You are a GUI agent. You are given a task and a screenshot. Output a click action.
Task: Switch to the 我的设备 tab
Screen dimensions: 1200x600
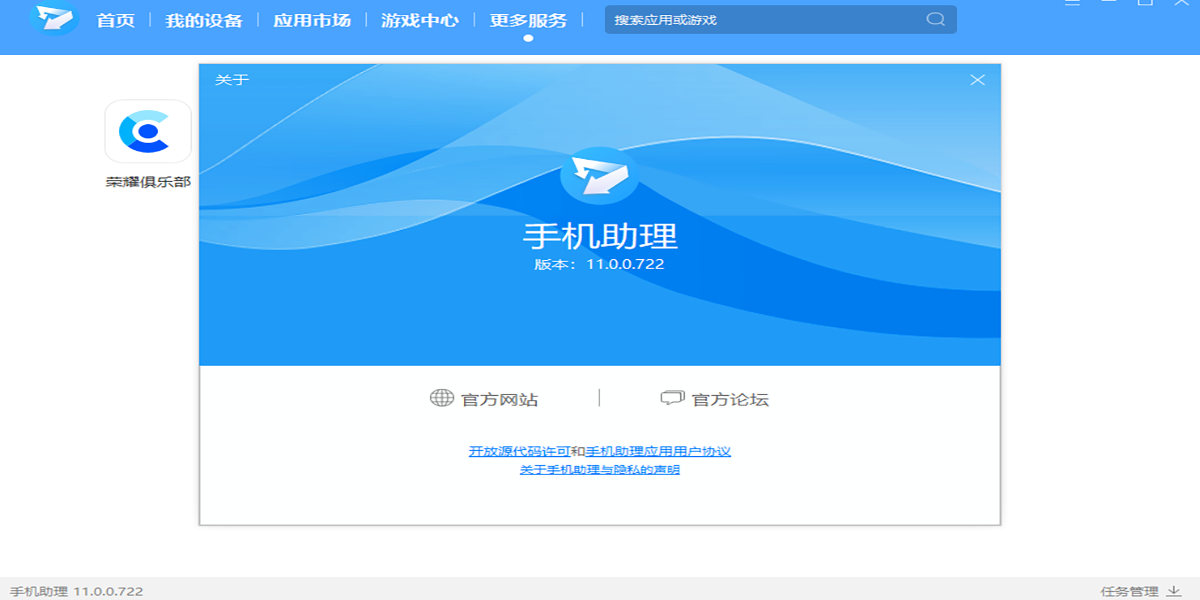pyautogui.click(x=204, y=20)
